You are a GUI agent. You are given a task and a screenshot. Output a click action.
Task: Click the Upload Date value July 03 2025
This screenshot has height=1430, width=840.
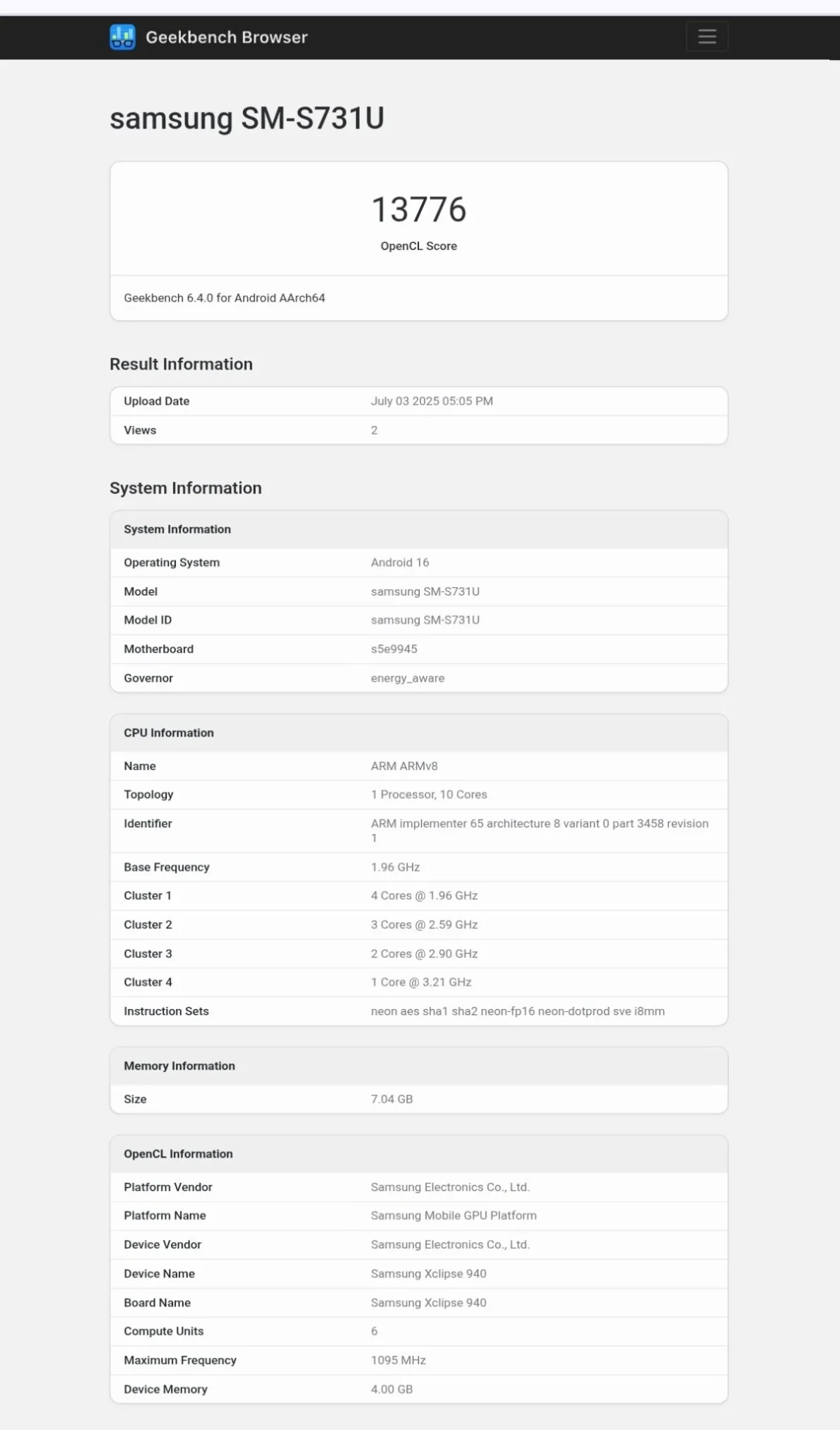[x=432, y=401]
